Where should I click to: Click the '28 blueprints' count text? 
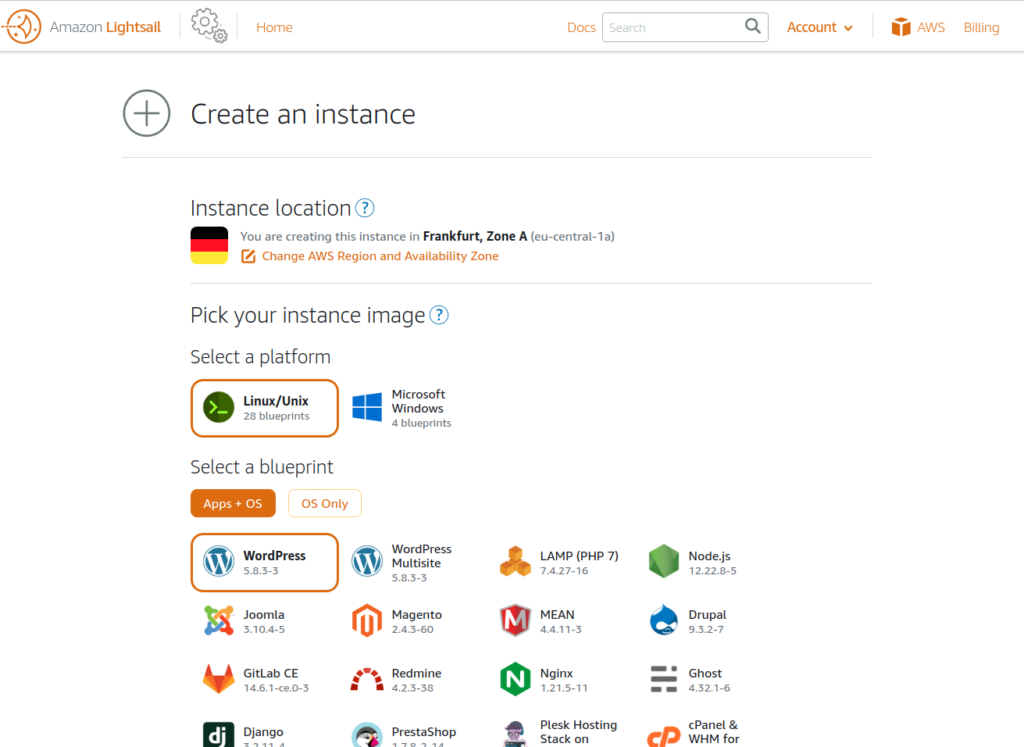point(276,416)
